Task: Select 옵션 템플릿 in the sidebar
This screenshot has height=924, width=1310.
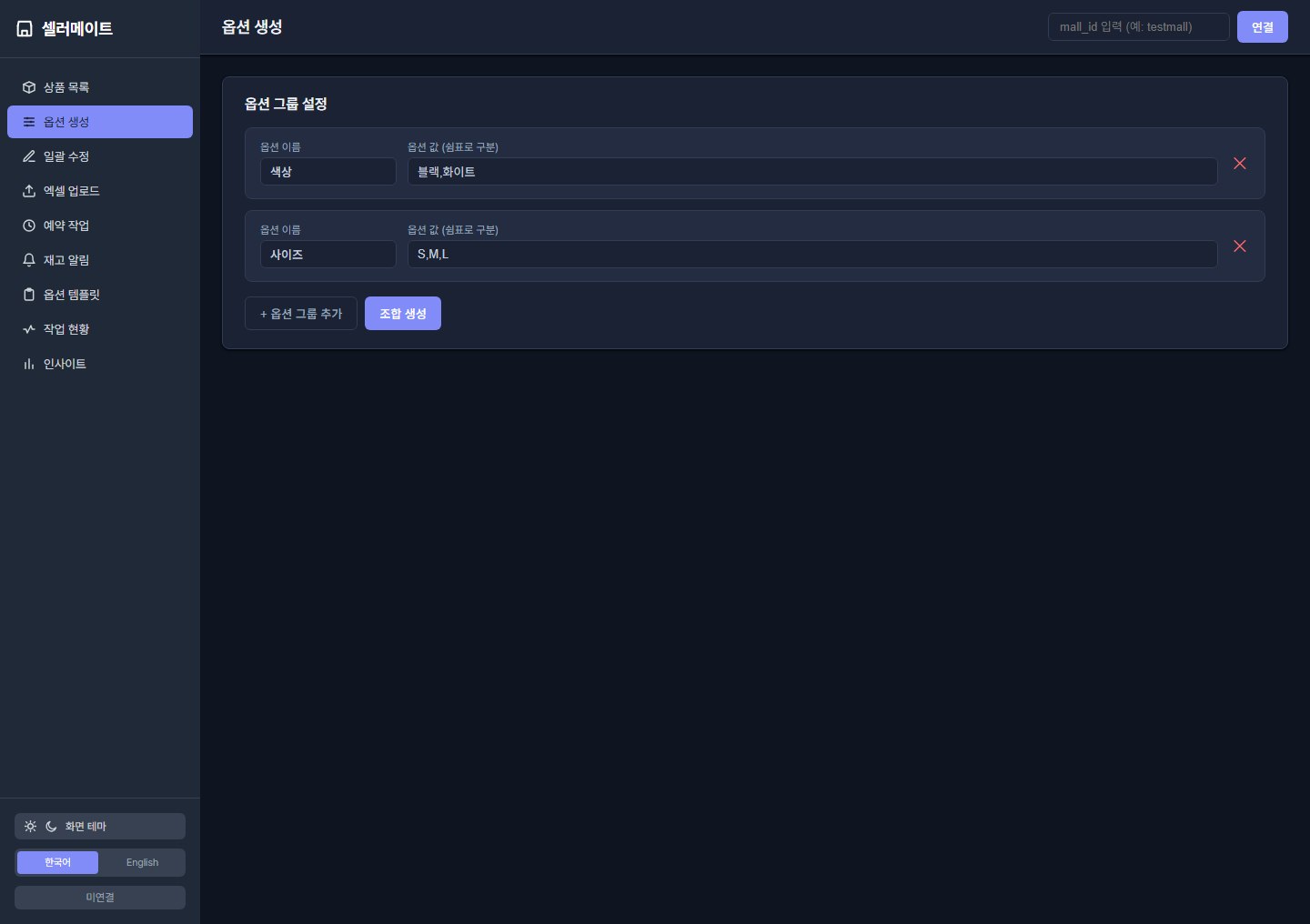Action: click(x=100, y=295)
